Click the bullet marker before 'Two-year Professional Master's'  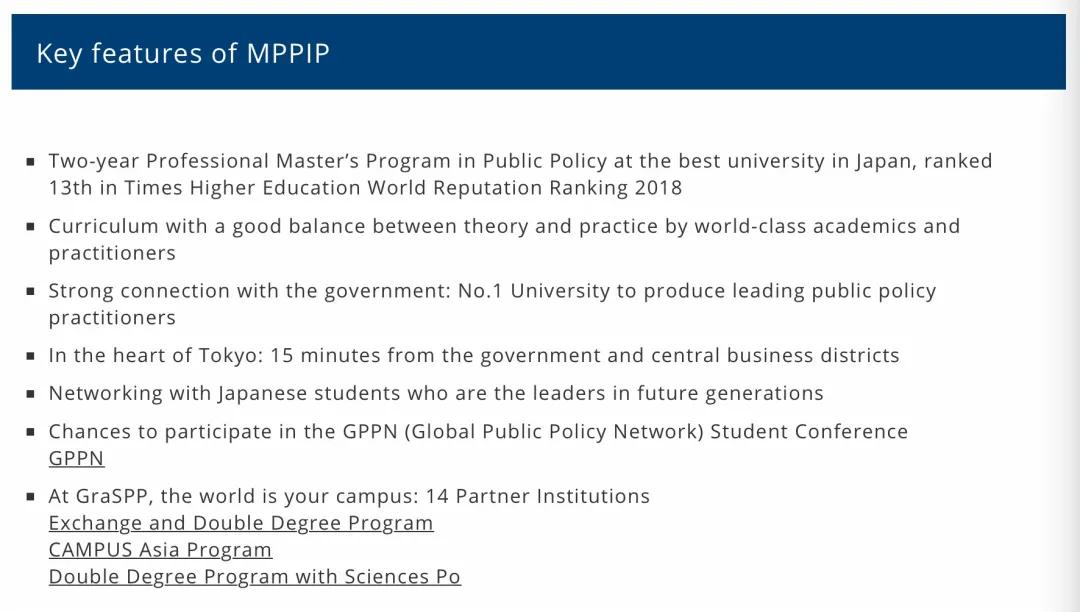pos(31,161)
